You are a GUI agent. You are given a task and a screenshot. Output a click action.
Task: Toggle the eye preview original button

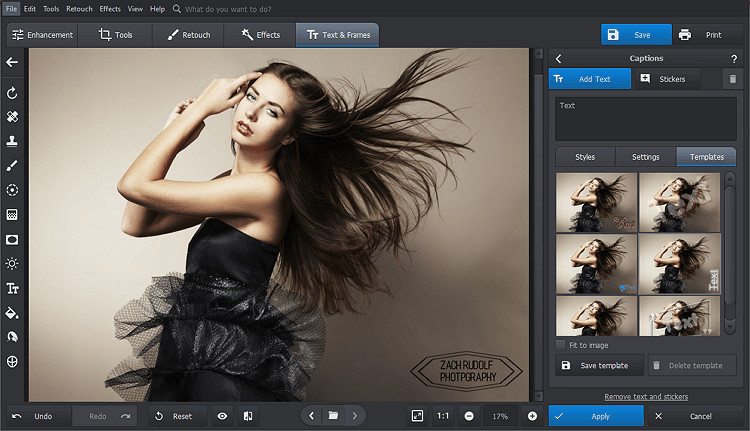point(222,416)
